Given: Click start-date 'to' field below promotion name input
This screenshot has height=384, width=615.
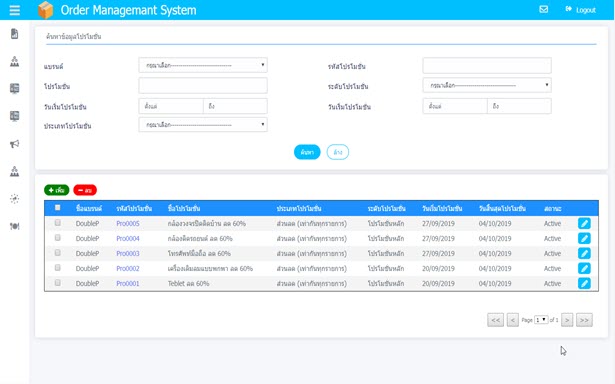Looking at the screenshot, I should 235,106.
